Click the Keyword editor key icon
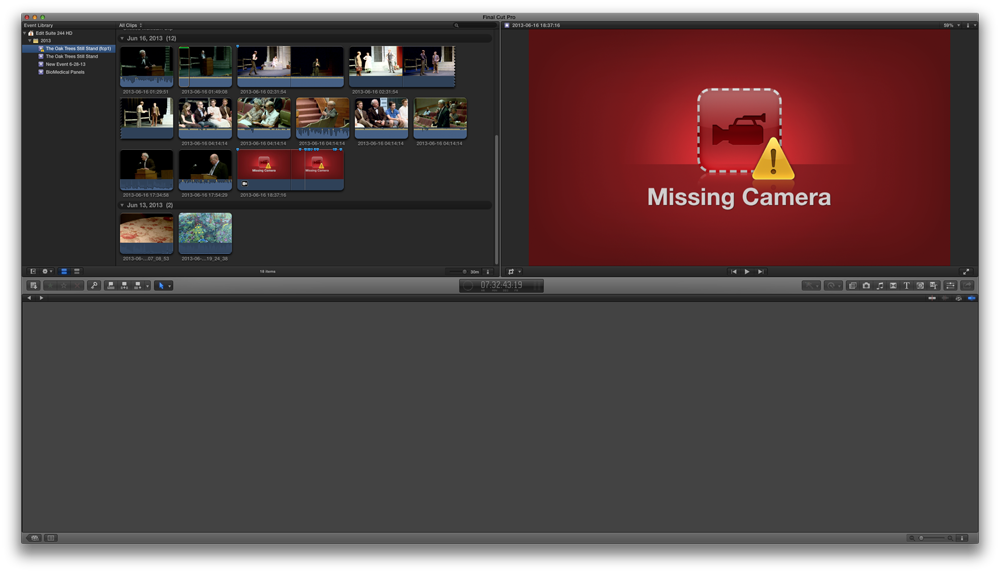The height and width of the screenshot is (573, 1000). point(94,286)
